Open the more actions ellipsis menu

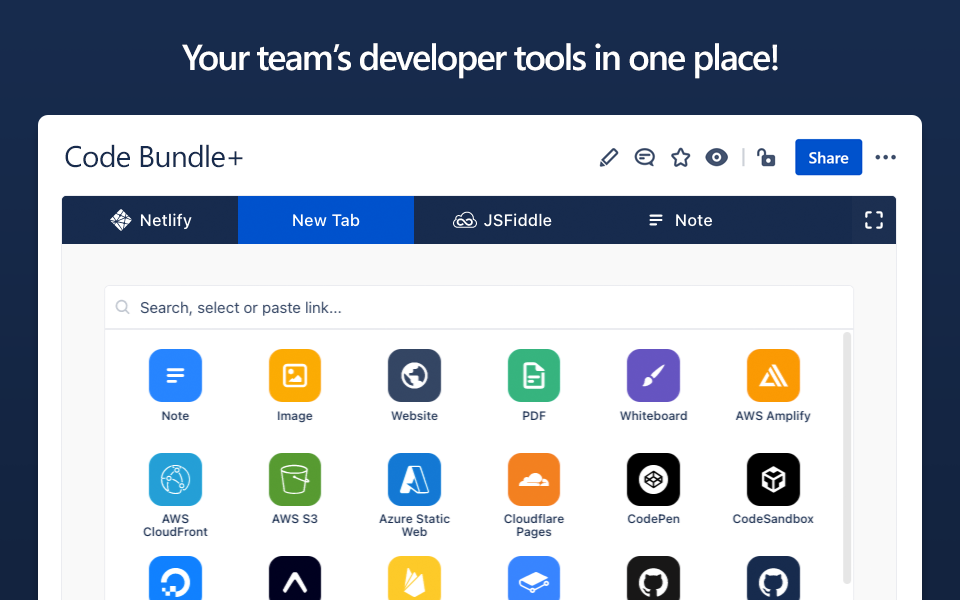(885, 157)
